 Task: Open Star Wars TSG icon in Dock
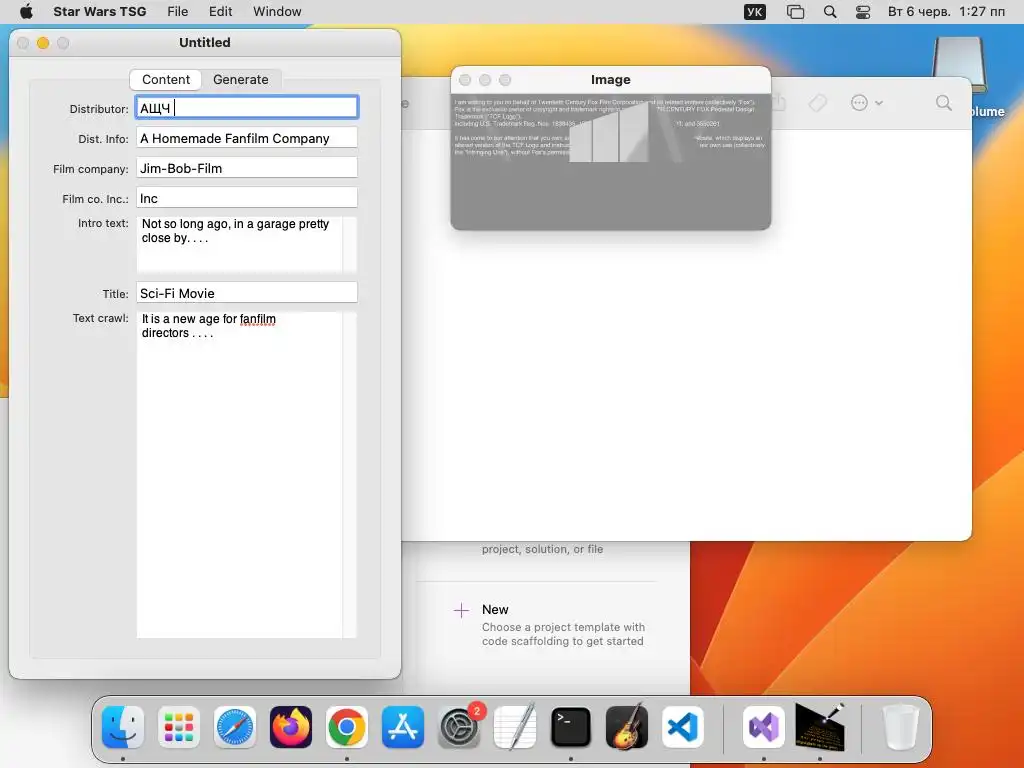click(x=820, y=727)
